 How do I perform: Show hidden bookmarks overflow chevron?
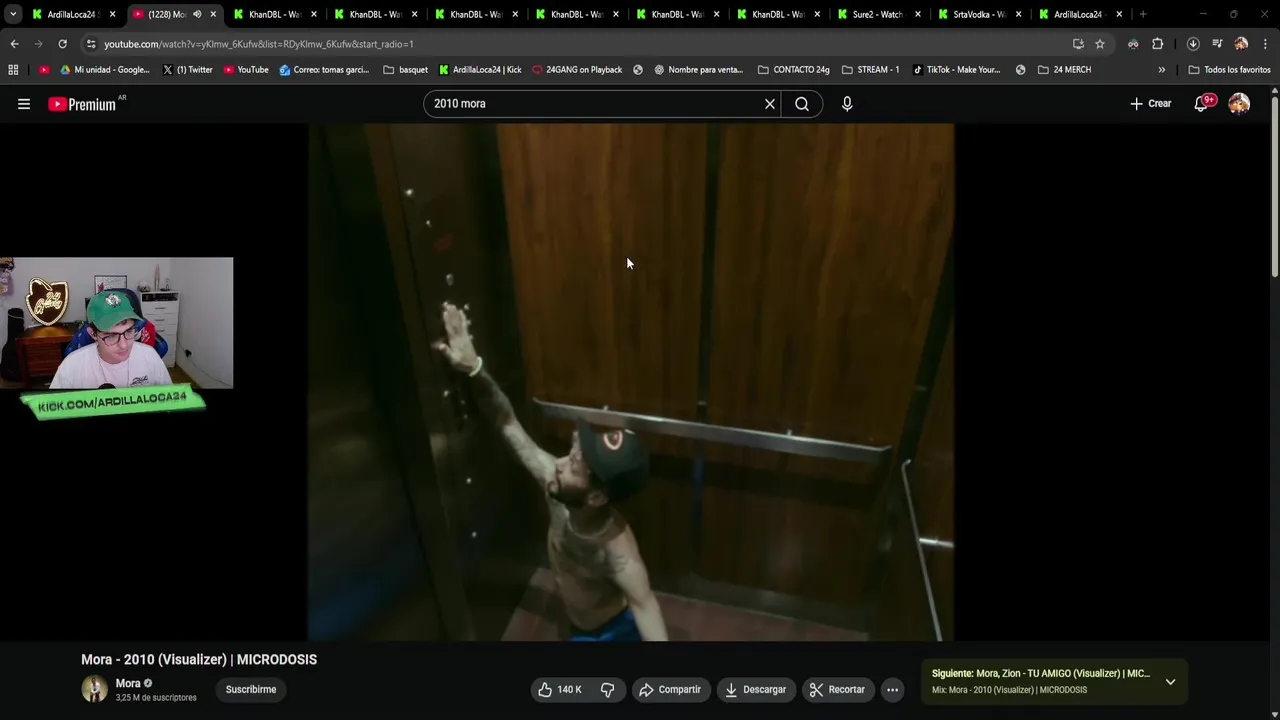1161,70
